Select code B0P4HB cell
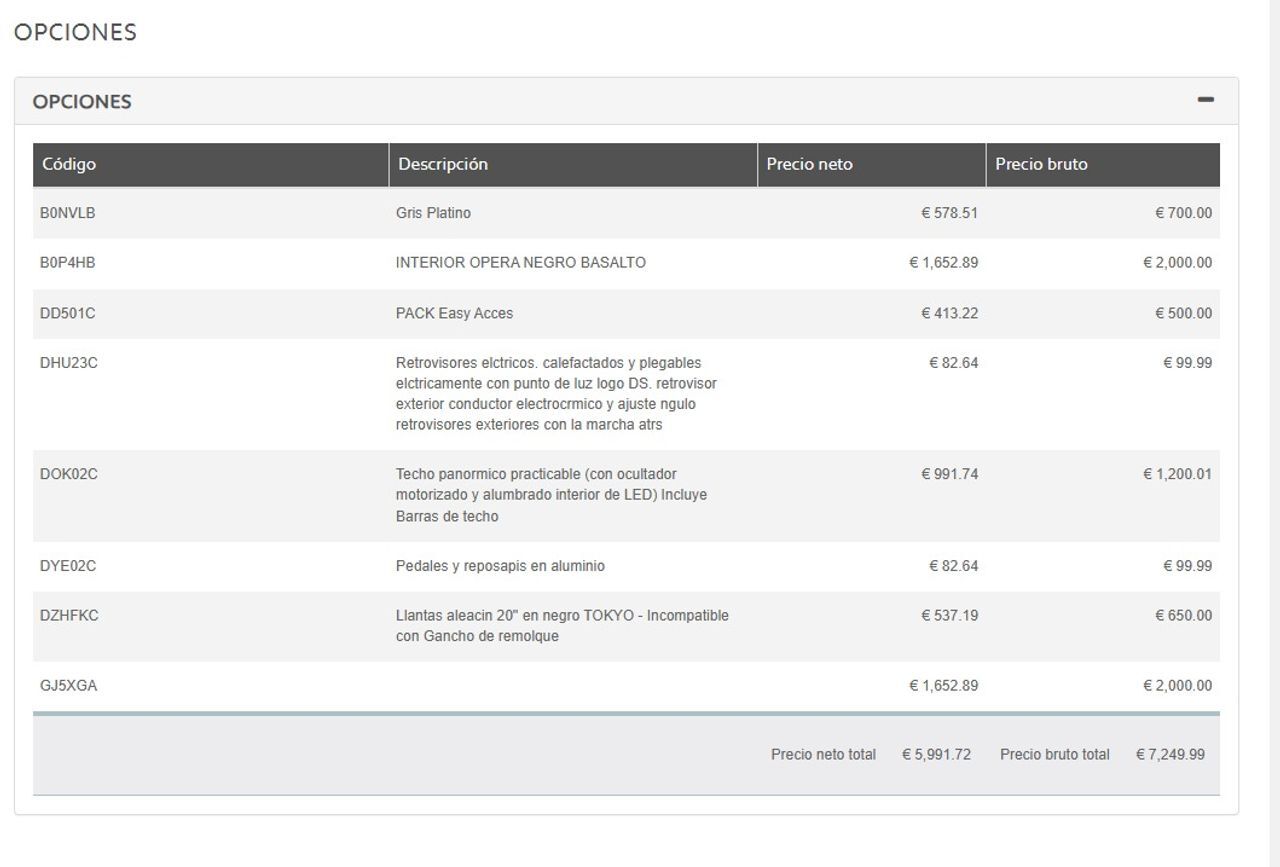1280x867 pixels. coord(68,262)
